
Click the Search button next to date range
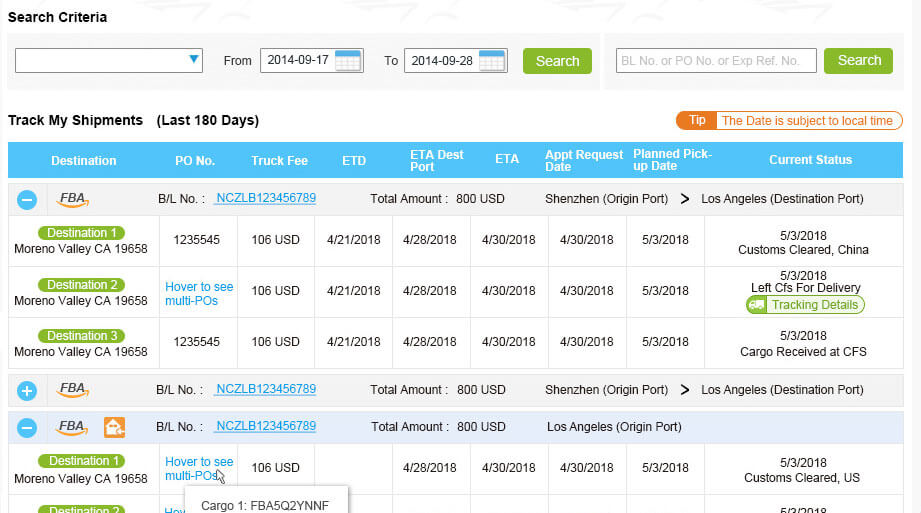(x=557, y=61)
